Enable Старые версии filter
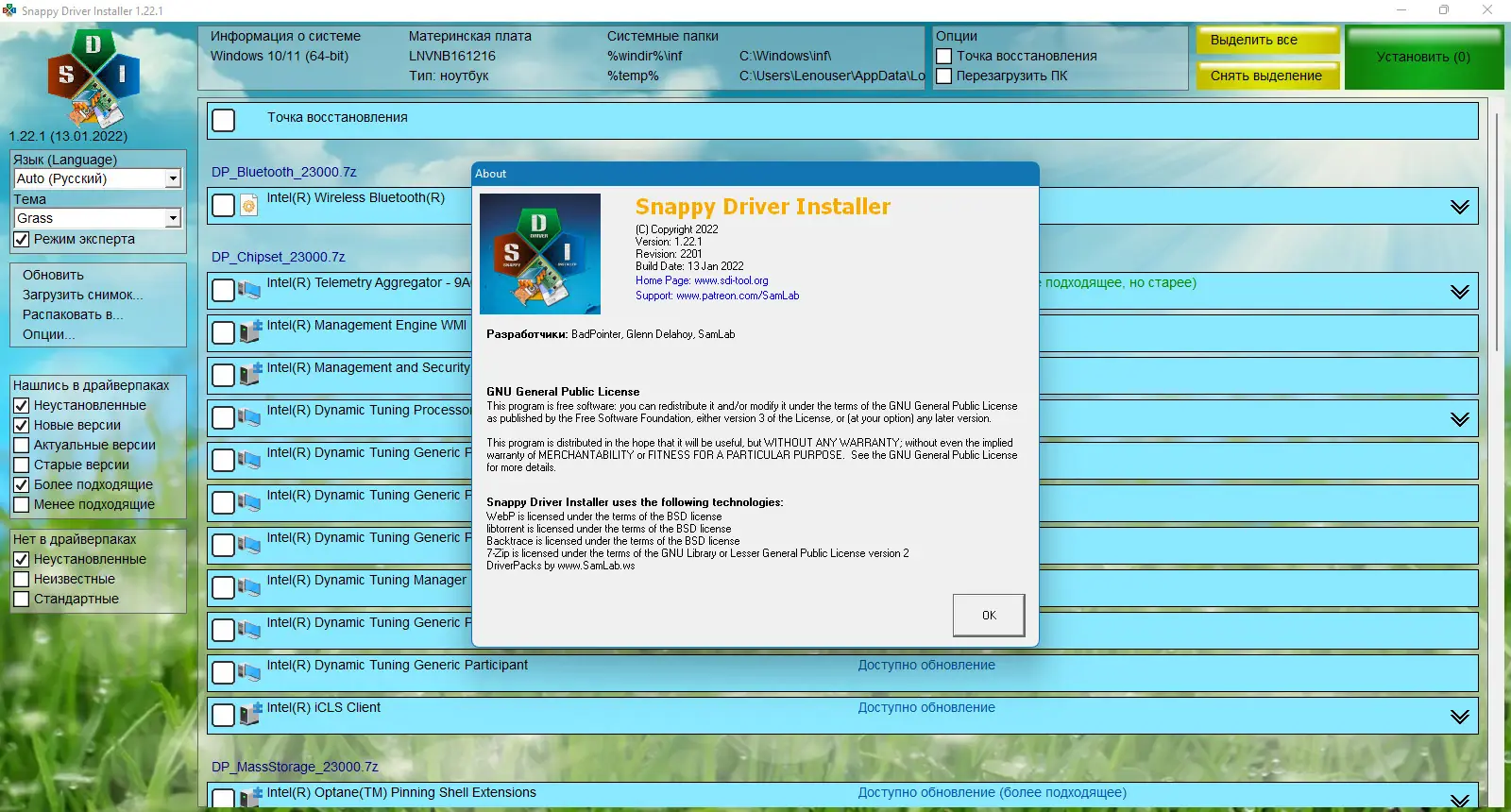The image size is (1511, 812). 21,465
